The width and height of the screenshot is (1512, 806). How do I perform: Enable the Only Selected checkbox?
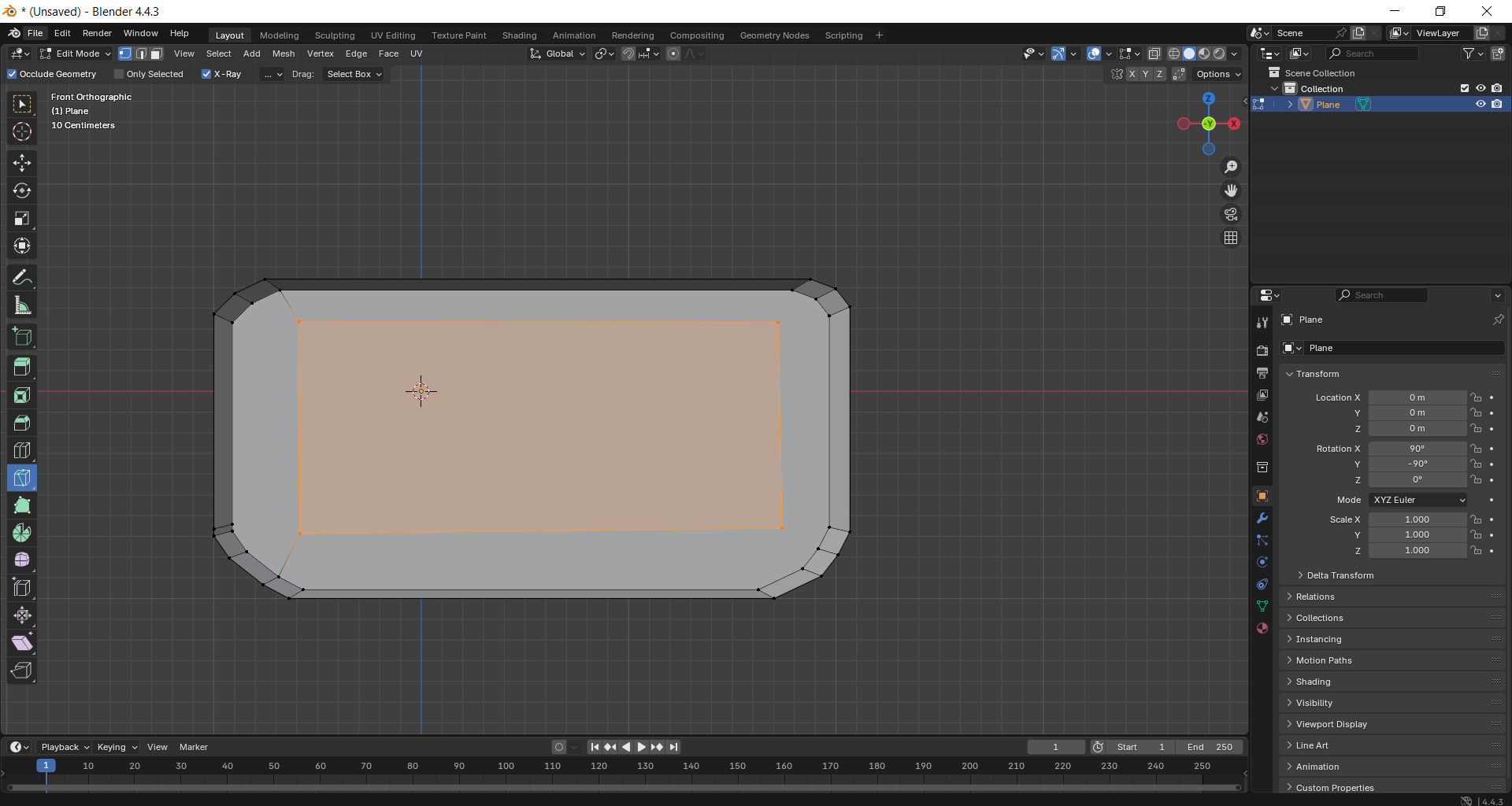pos(119,74)
